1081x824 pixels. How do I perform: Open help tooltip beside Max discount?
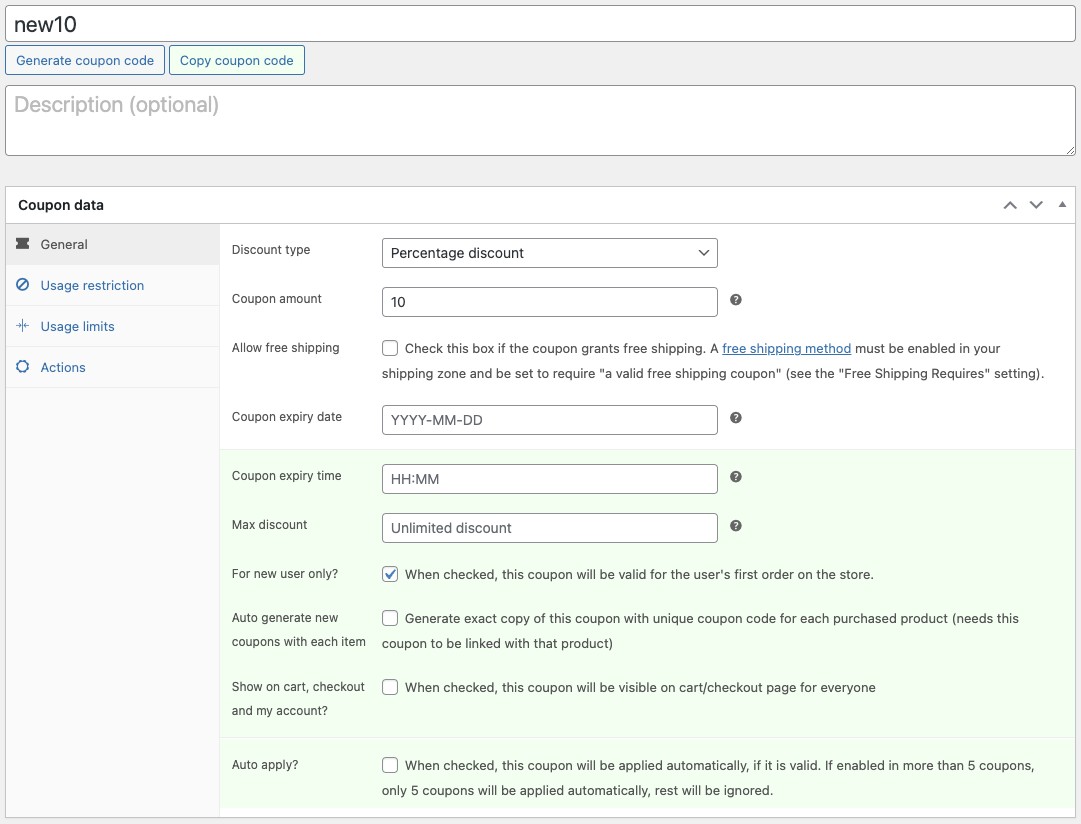coord(735,524)
